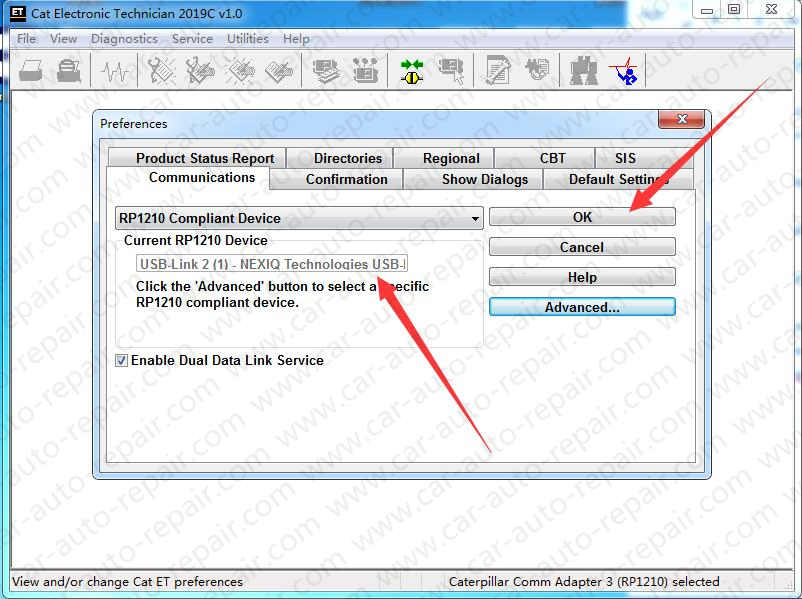Click the Winflash puzzle icon
Viewport: 802px width, 599px height.
pos(537,70)
